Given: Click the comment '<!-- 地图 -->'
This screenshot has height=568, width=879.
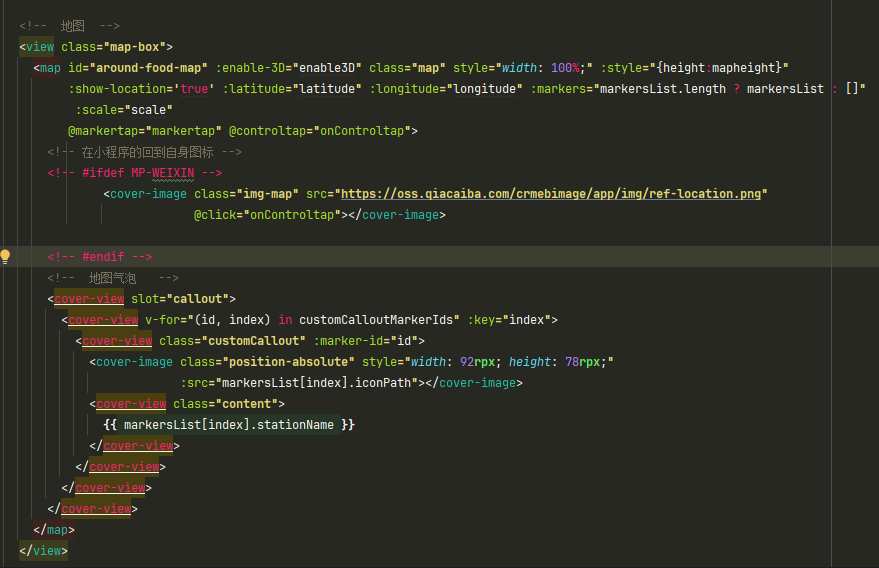Looking at the screenshot, I should tap(70, 26).
